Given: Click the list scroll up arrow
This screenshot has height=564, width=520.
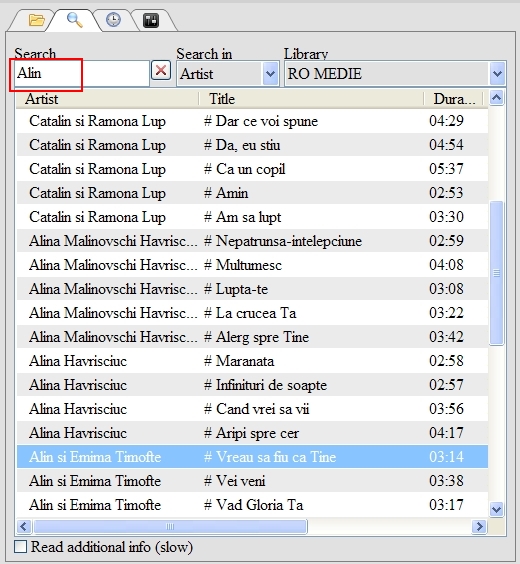Looking at the screenshot, I should 497,97.
